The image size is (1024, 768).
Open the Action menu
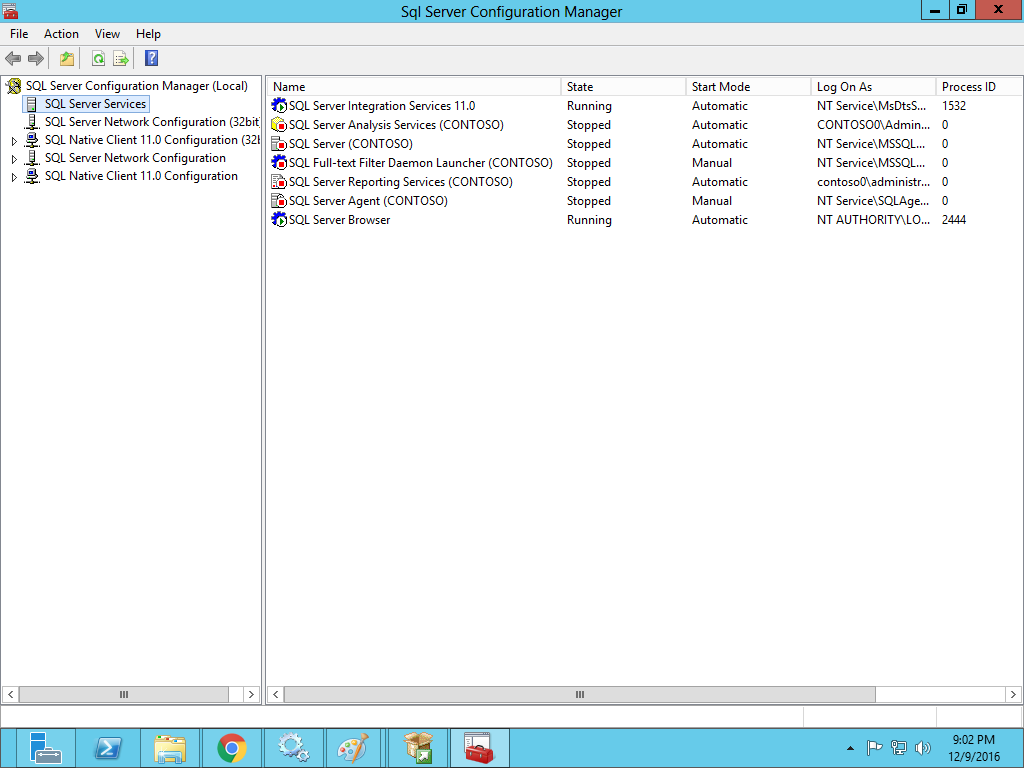61,34
